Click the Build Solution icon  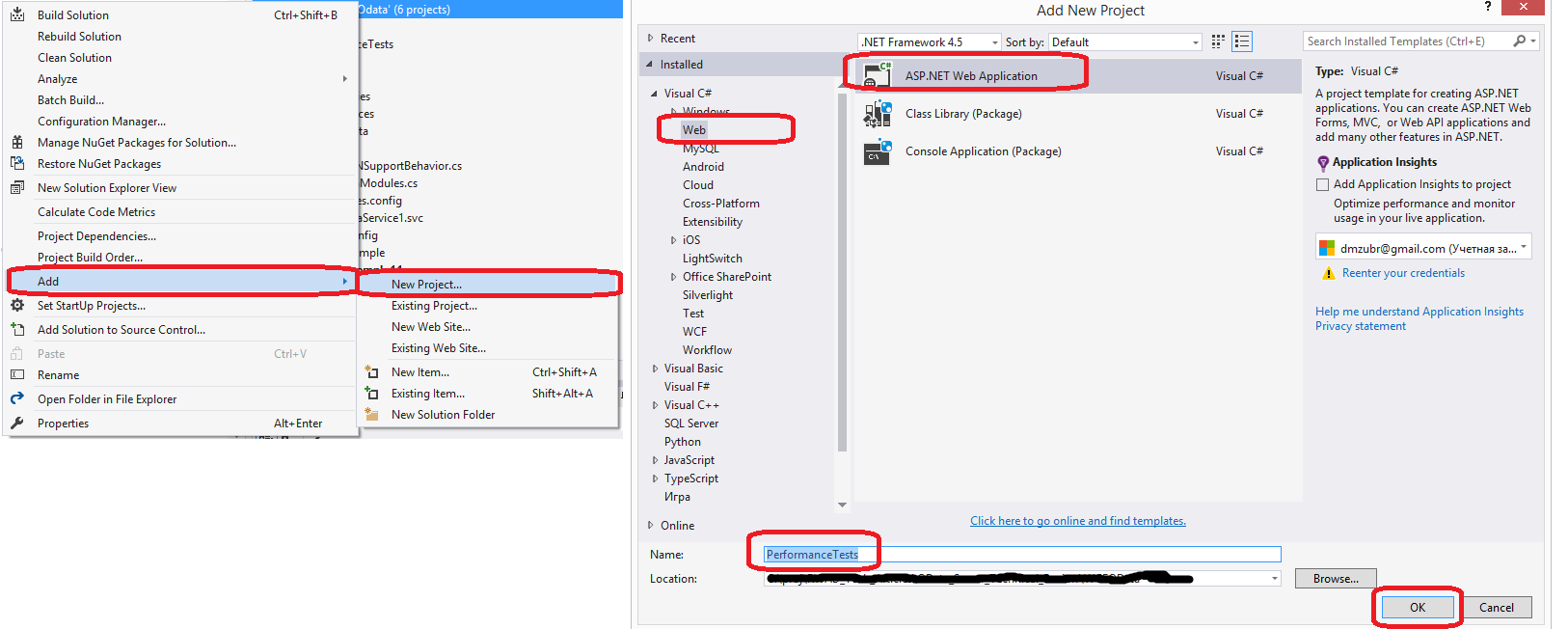tap(17, 14)
